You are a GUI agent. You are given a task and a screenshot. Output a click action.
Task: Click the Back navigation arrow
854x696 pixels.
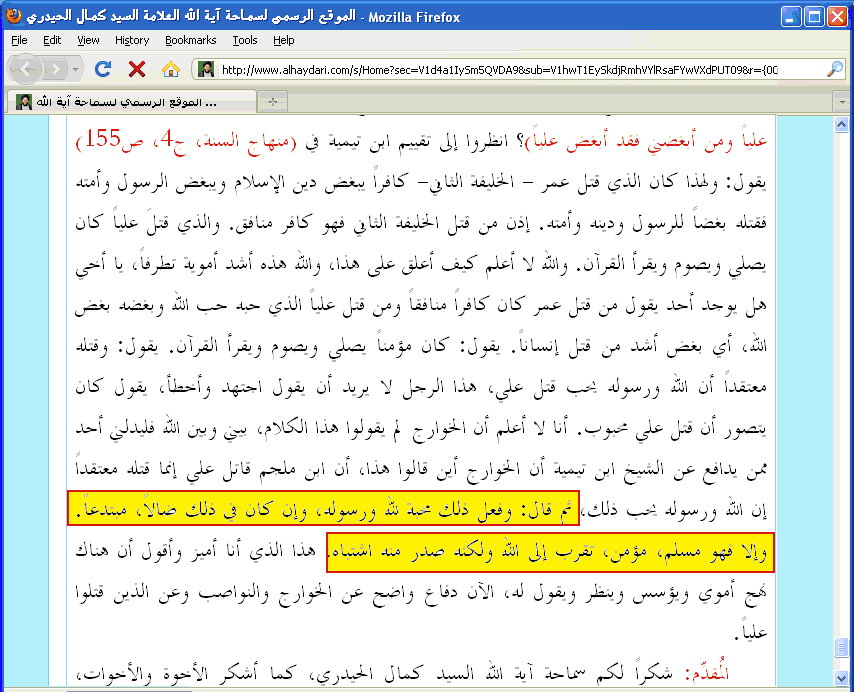(x=25, y=69)
